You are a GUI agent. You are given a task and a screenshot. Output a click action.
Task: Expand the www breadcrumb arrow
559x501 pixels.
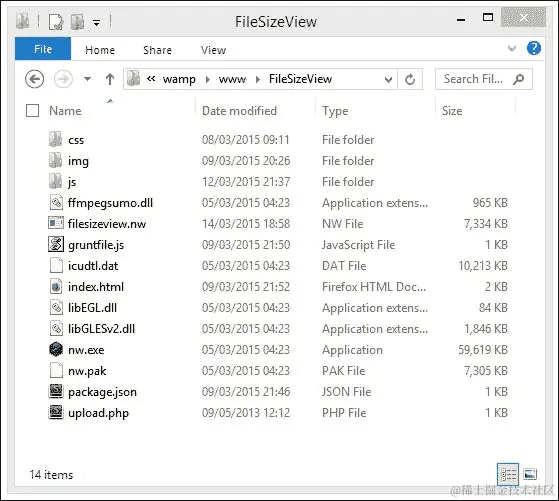click(258, 79)
